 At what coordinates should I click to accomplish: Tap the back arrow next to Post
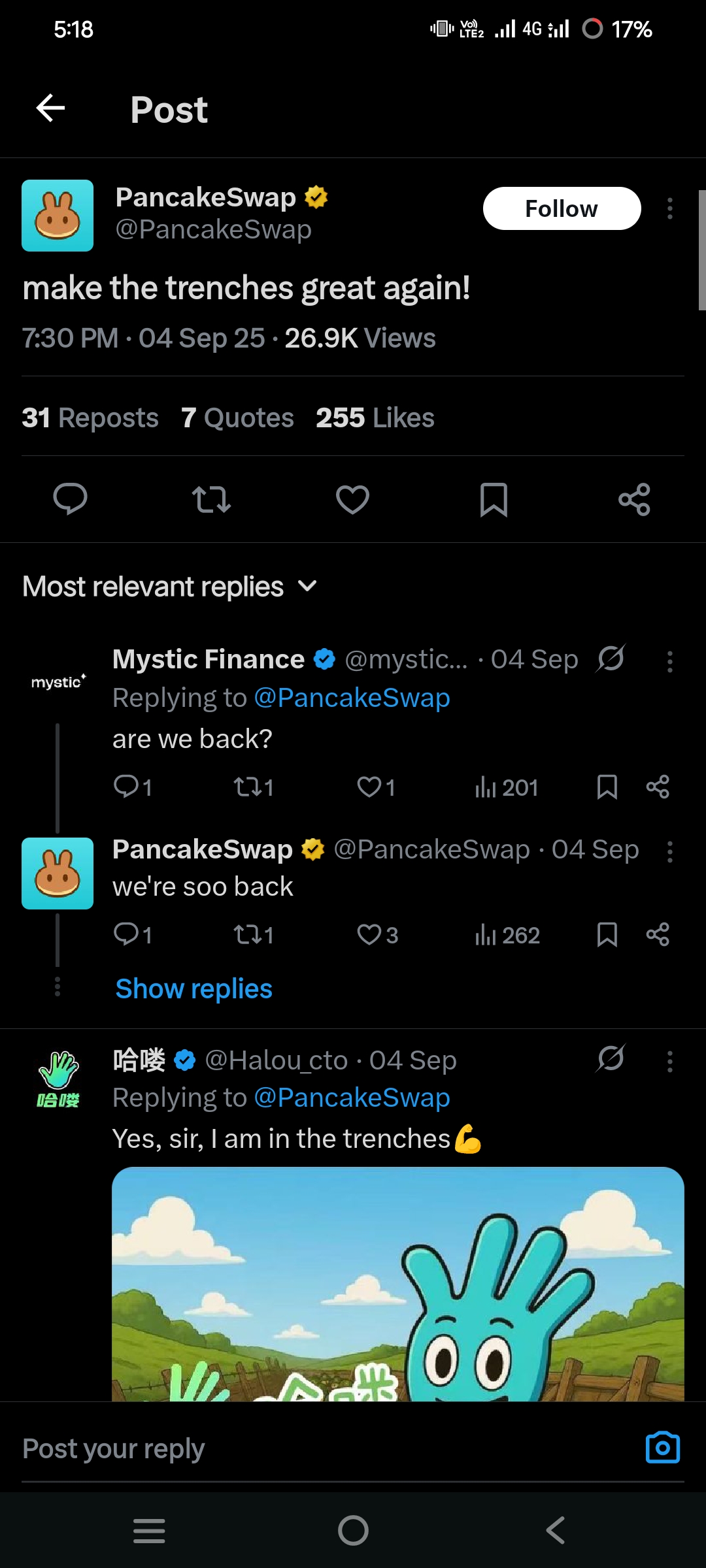50,108
